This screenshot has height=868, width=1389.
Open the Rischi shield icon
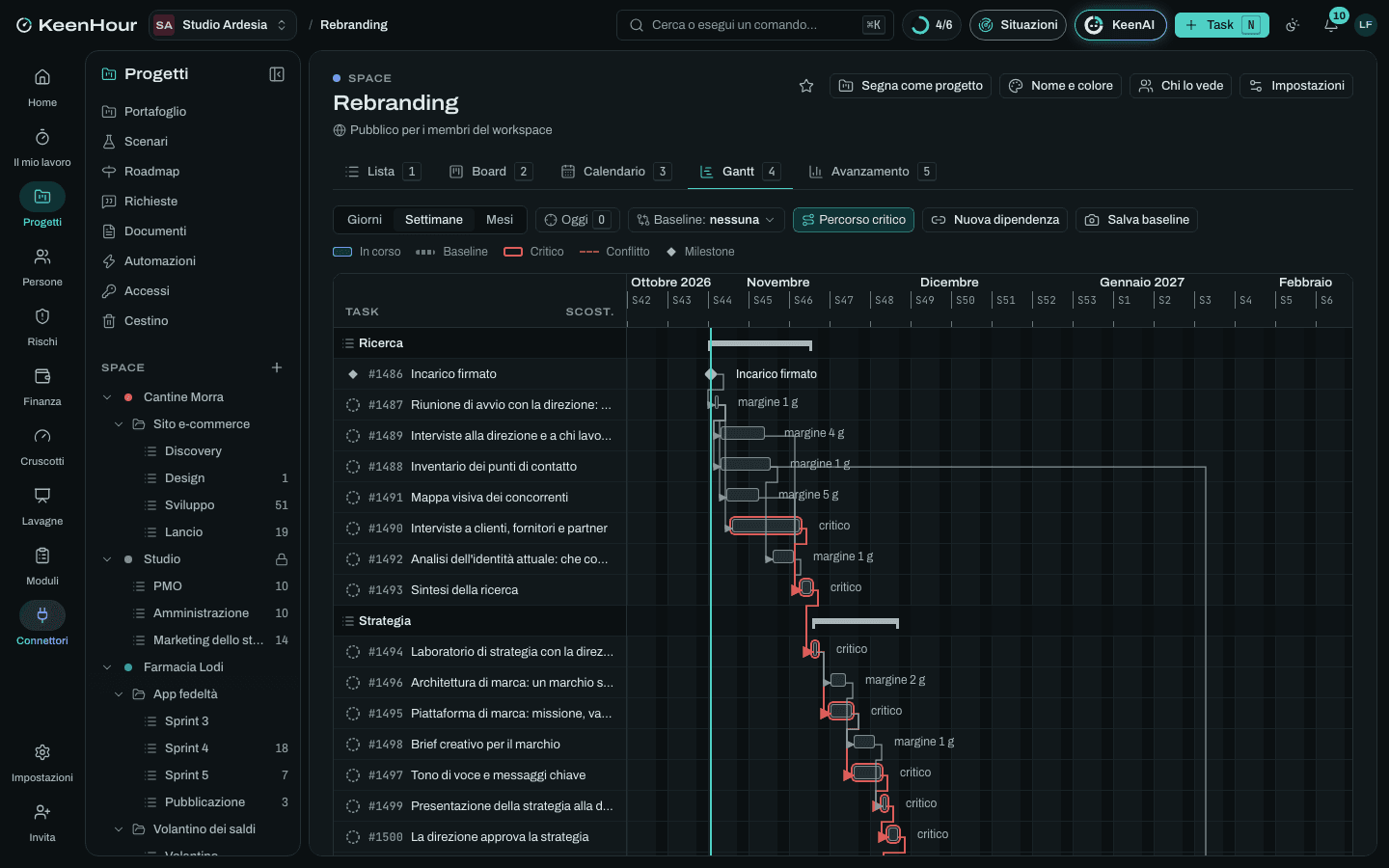(x=42, y=316)
